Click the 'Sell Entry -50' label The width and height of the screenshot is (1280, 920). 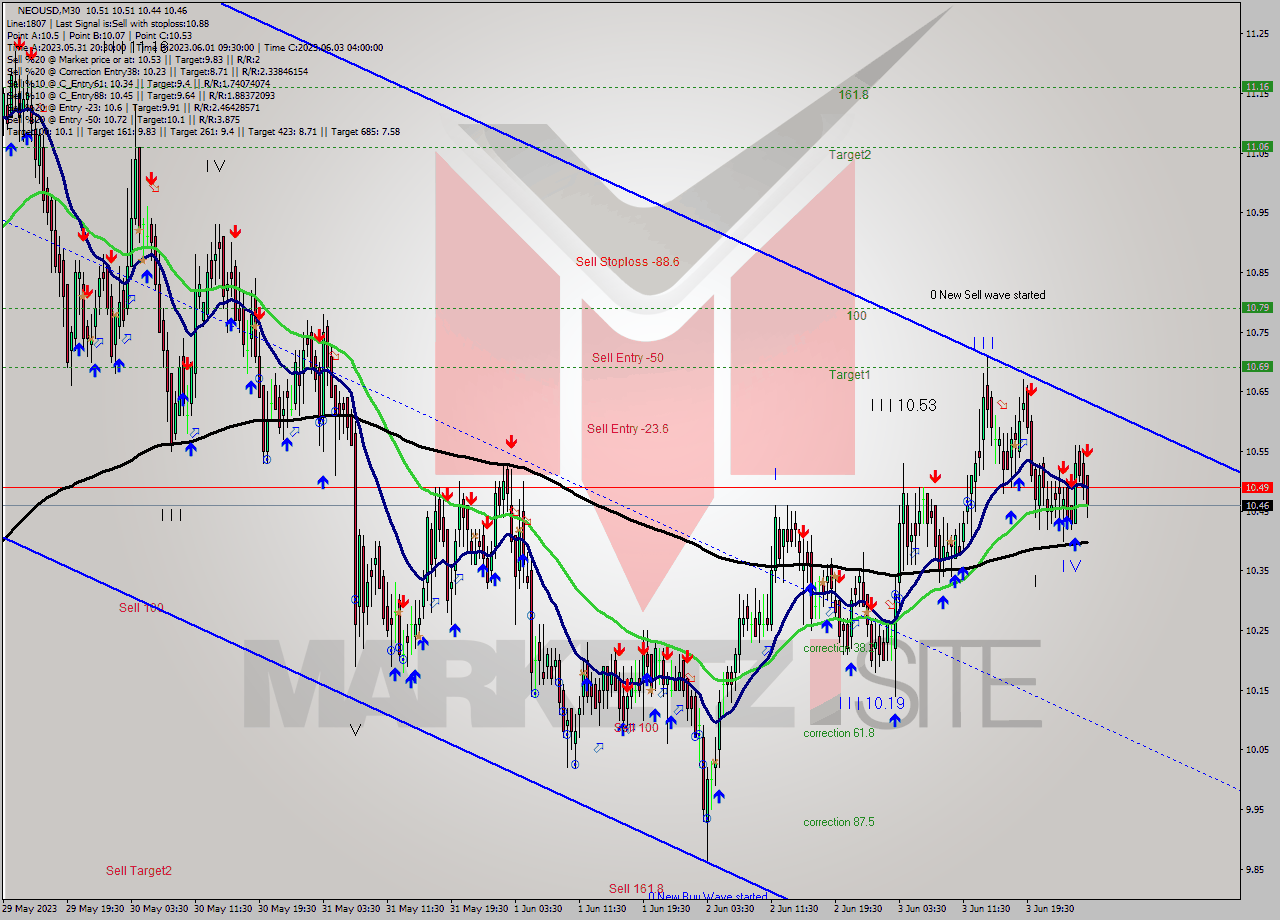[x=627, y=358]
